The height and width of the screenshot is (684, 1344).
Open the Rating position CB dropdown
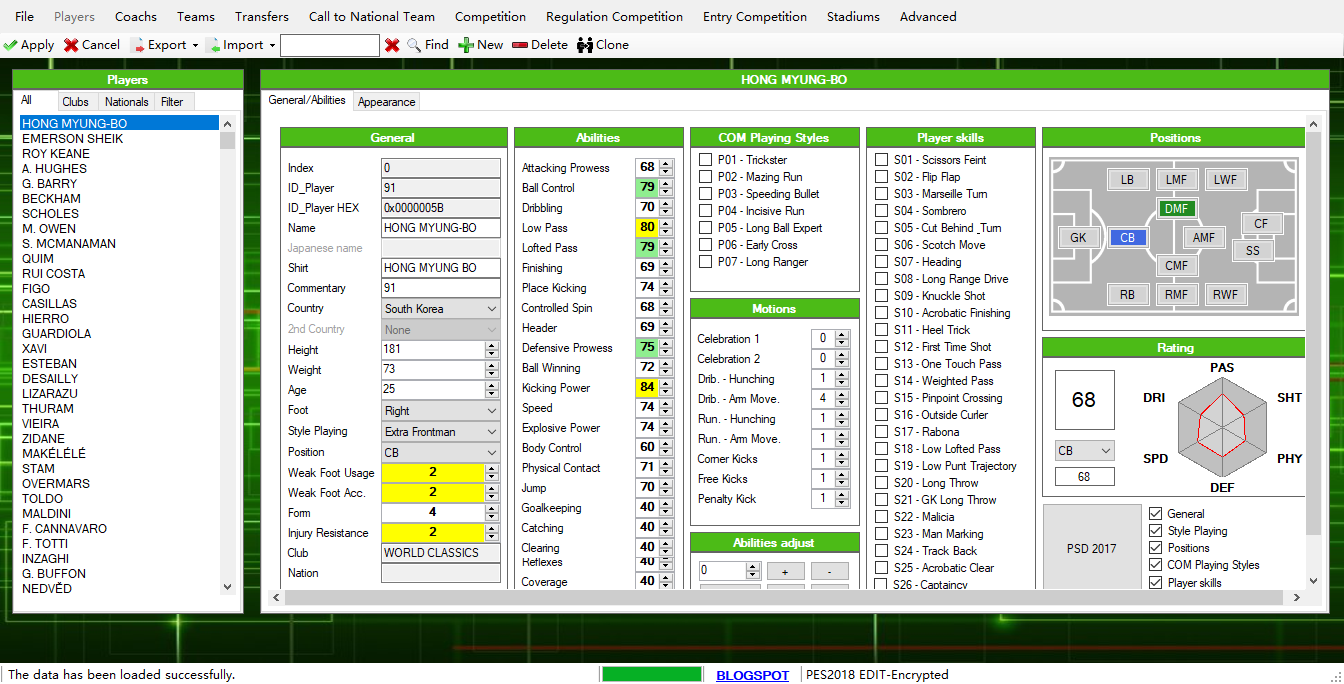click(1084, 451)
